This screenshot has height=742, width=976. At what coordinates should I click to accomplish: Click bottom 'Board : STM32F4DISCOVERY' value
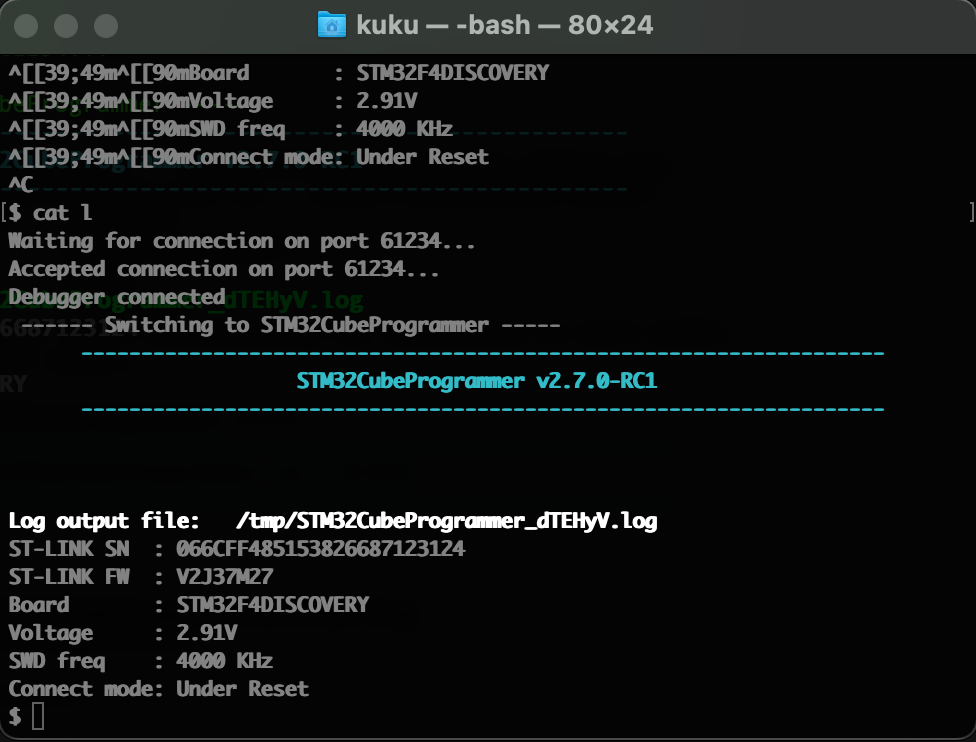273,605
